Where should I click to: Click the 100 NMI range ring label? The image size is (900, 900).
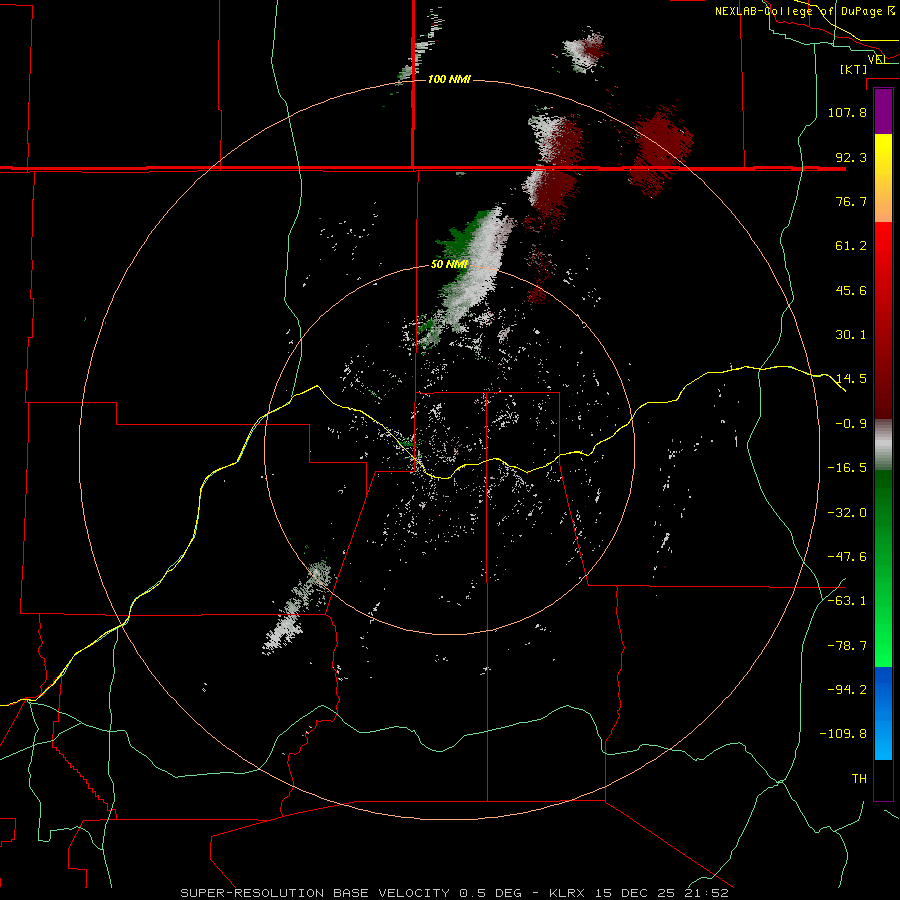tap(449, 79)
